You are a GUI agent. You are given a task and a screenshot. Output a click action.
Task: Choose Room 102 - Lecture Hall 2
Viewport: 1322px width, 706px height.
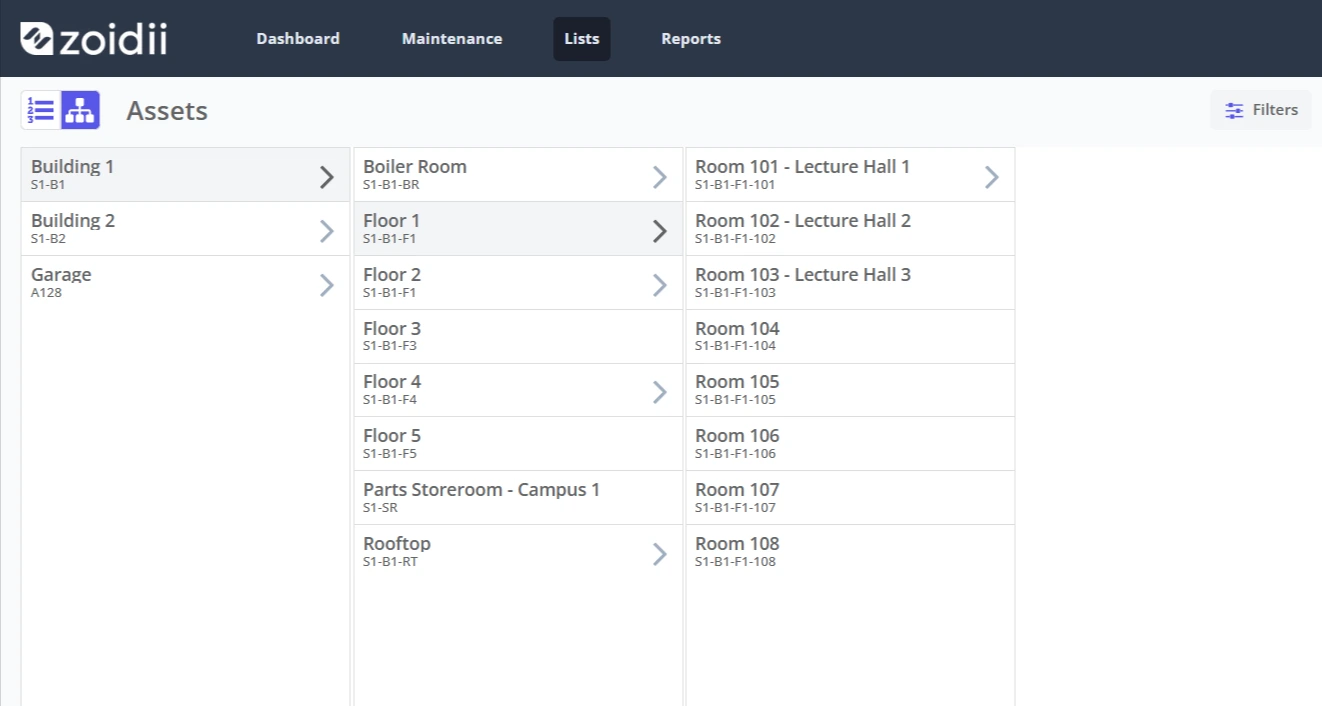click(x=850, y=229)
